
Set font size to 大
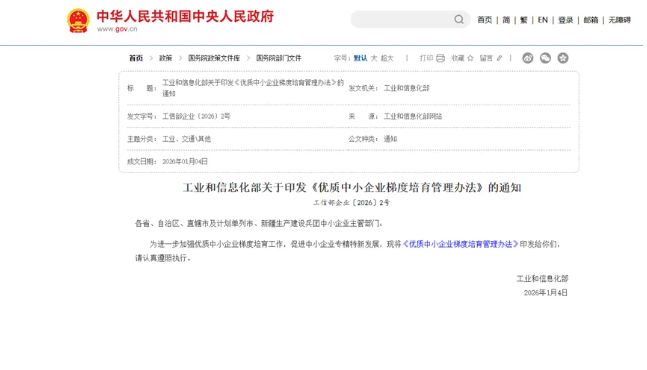pyautogui.click(x=374, y=58)
